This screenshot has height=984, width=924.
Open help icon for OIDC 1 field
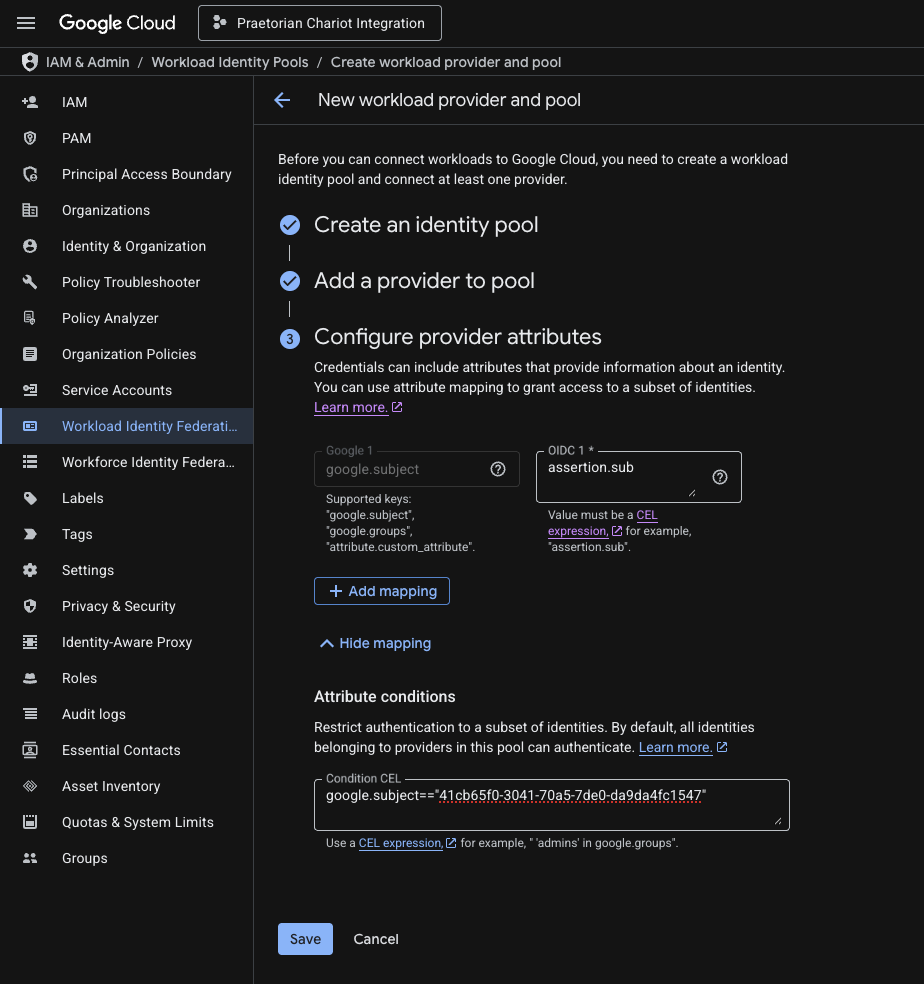[720, 478]
